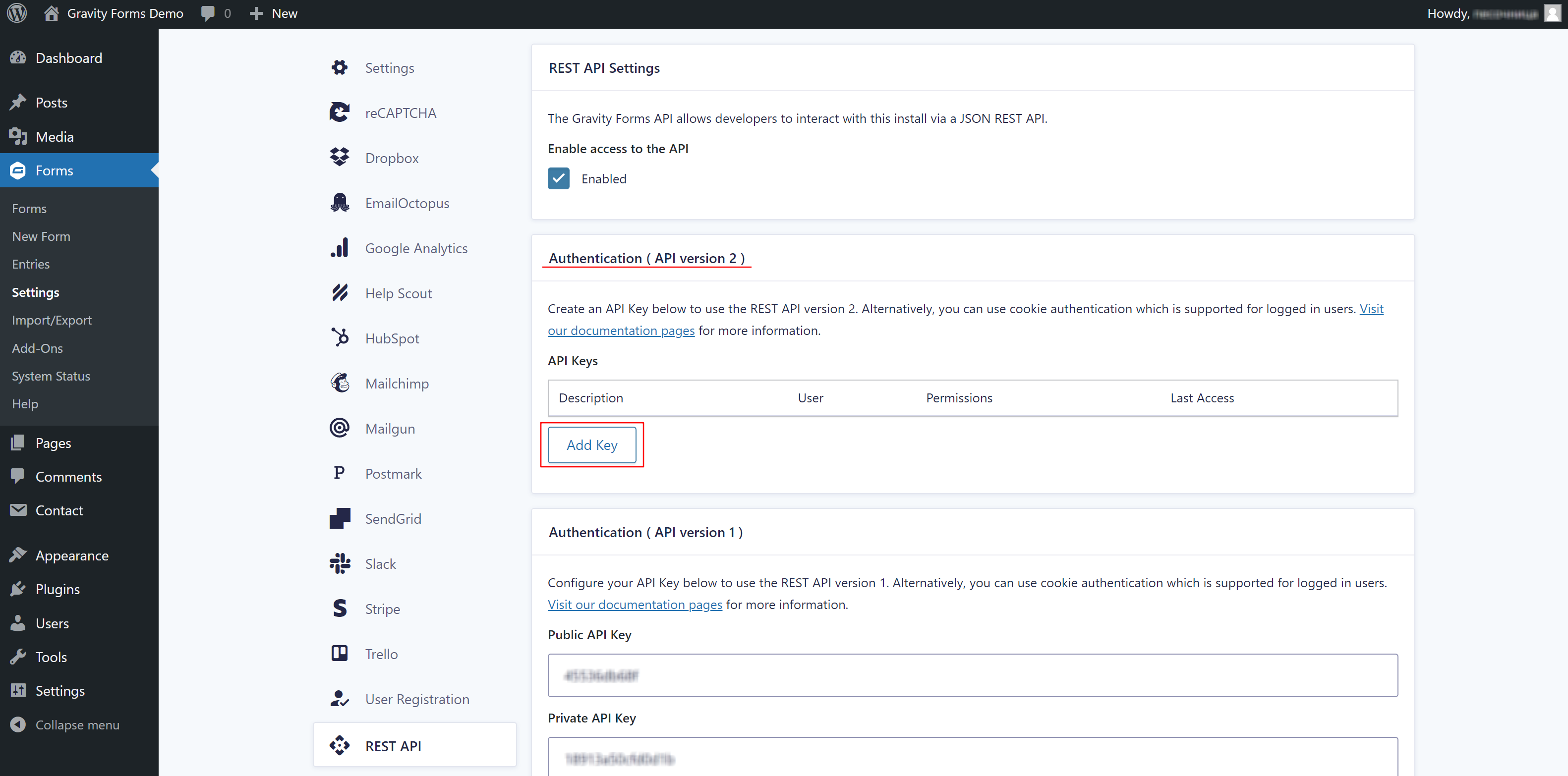This screenshot has height=776, width=1568.
Task: Click the Postmark P icon
Action: (x=340, y=473)
